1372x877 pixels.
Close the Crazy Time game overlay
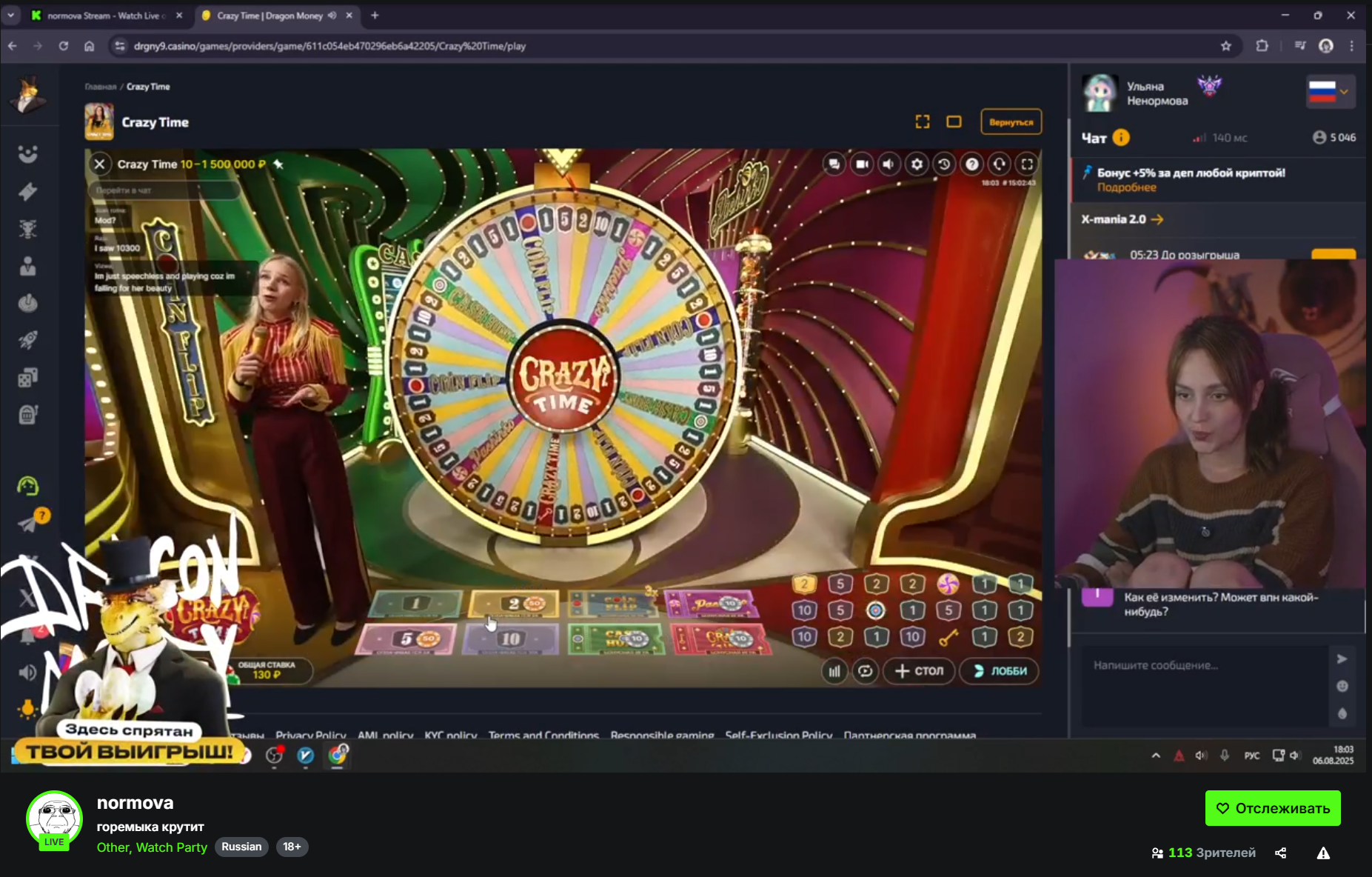point(100,164)
